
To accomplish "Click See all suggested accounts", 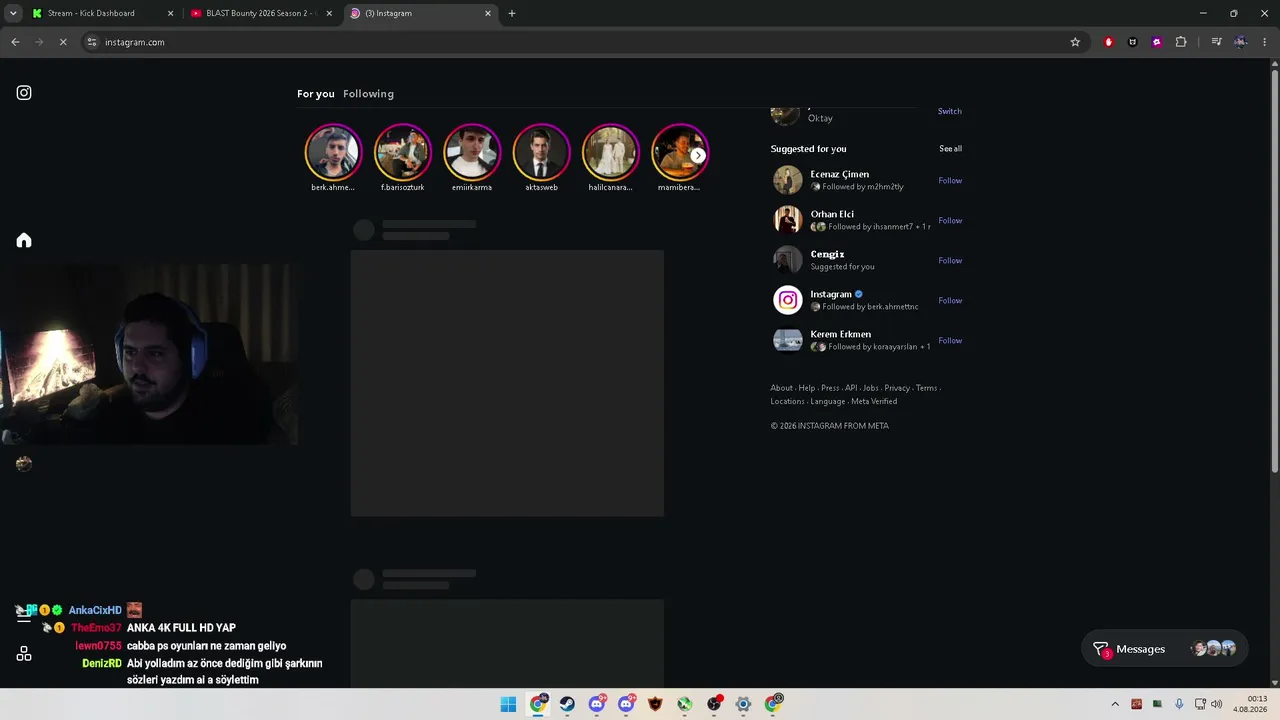I will click(x=950, y=149).
